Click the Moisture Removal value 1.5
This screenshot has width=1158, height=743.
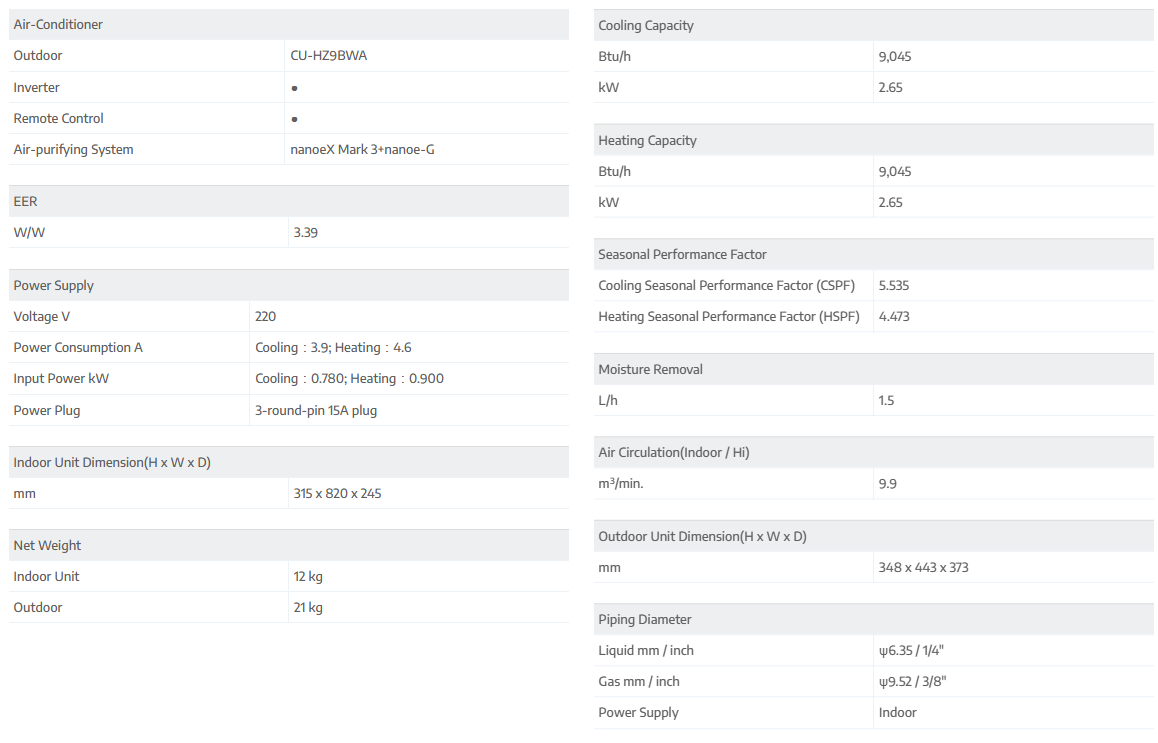tap(886, 400)
